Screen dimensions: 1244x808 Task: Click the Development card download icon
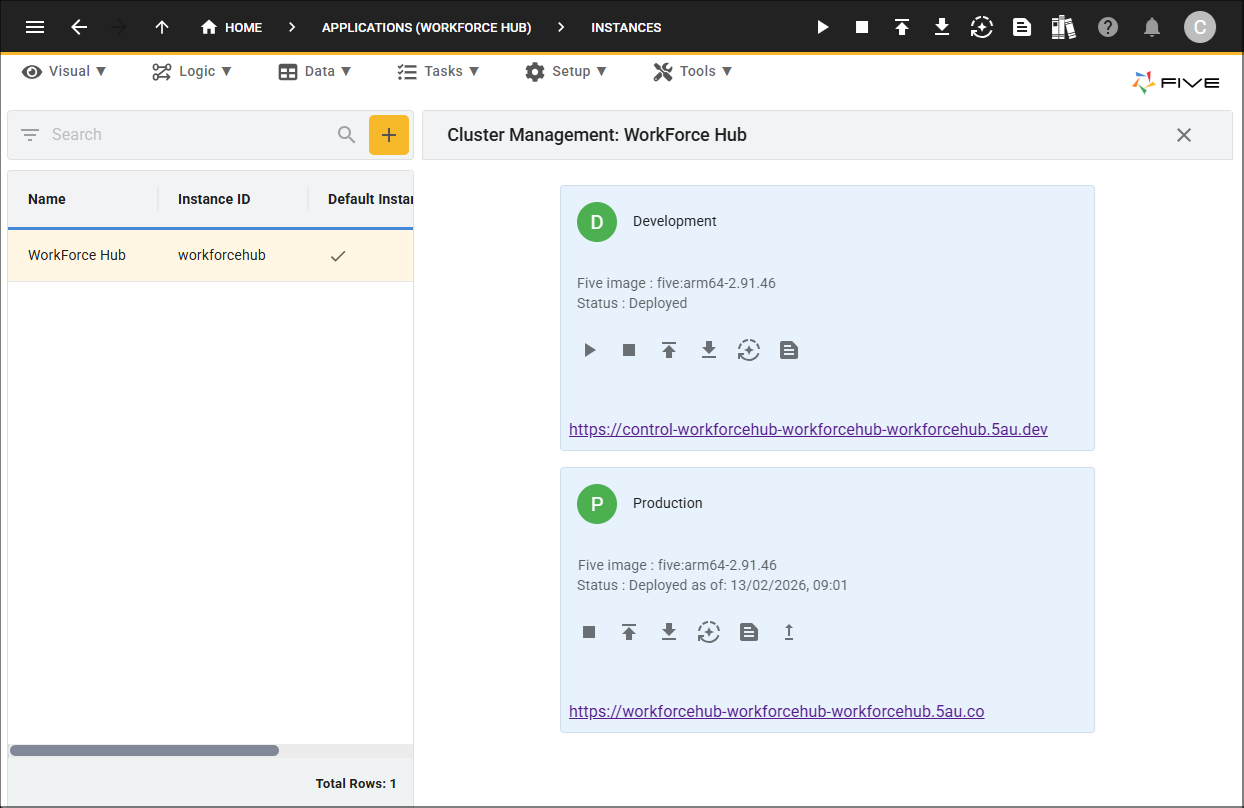pos(709,350)
